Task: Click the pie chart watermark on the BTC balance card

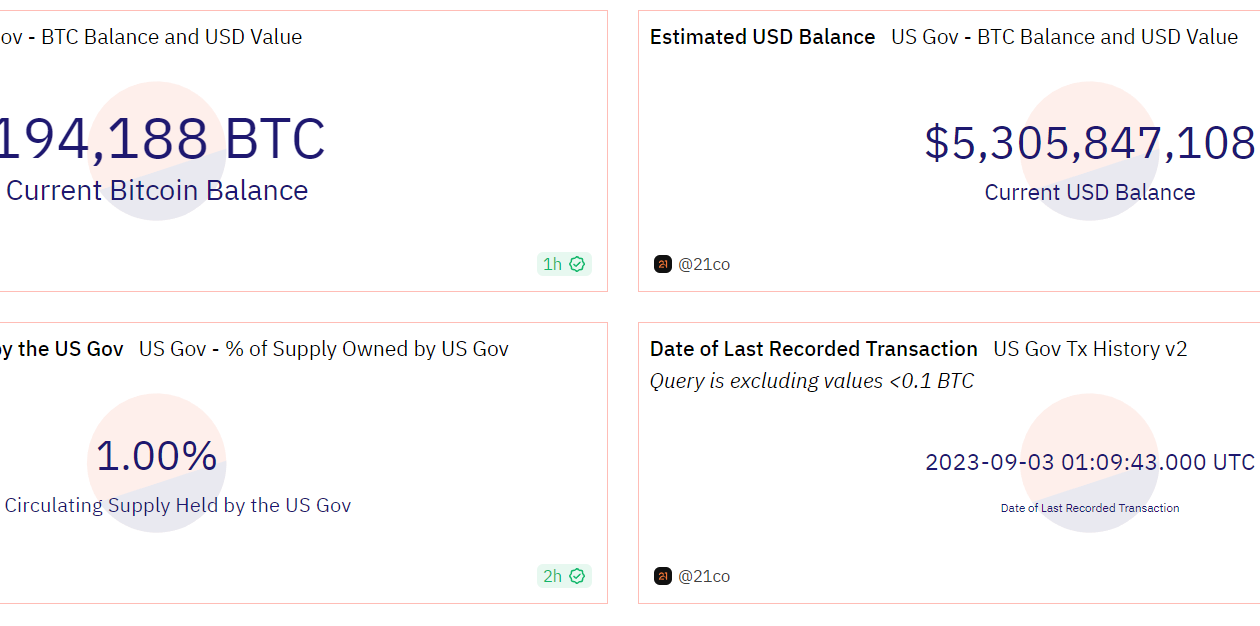Action: point(157,153)
